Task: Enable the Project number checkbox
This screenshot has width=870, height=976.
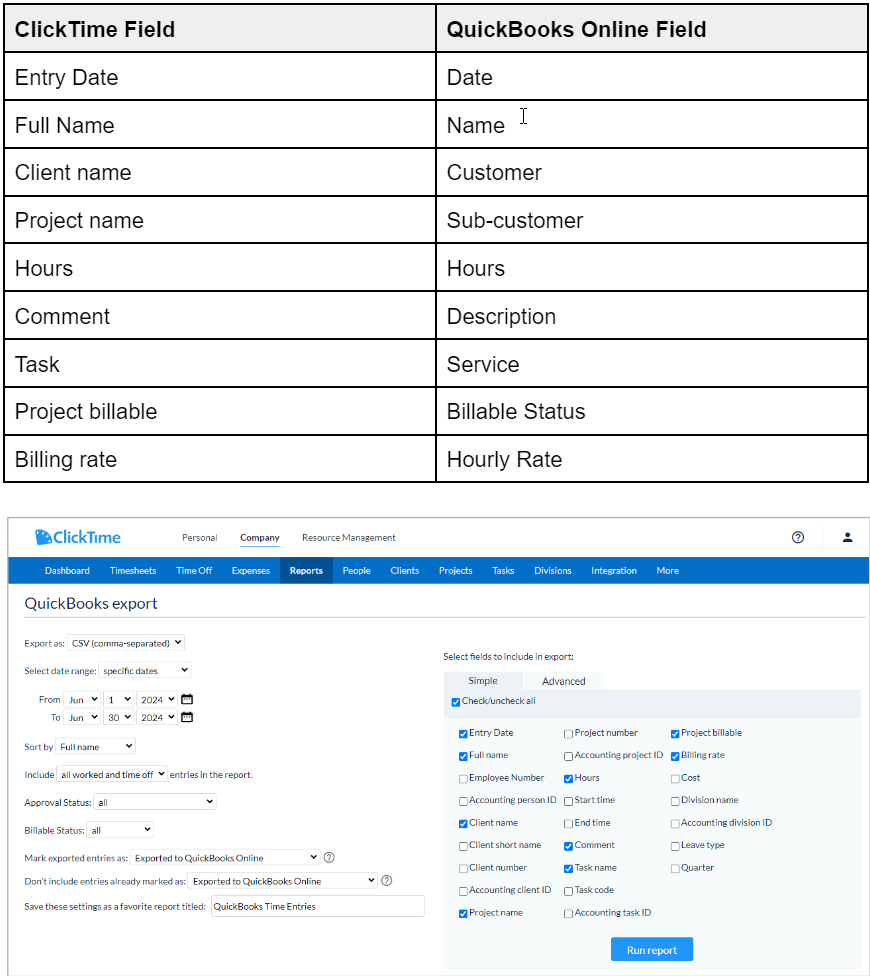Action: click(568, 734)
